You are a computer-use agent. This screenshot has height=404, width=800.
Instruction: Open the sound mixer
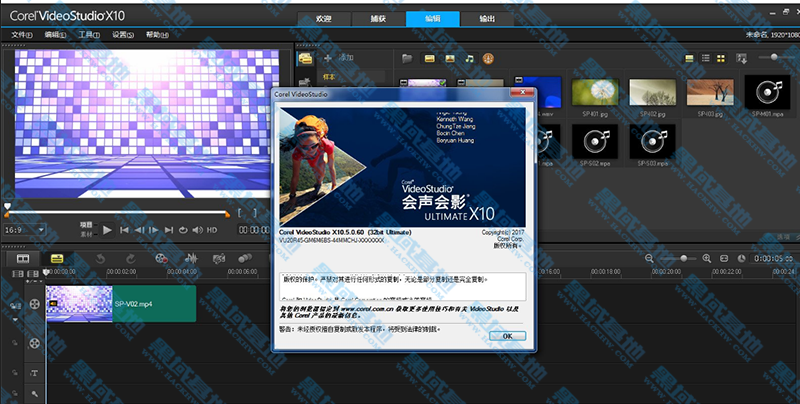[x=191, y=259]
